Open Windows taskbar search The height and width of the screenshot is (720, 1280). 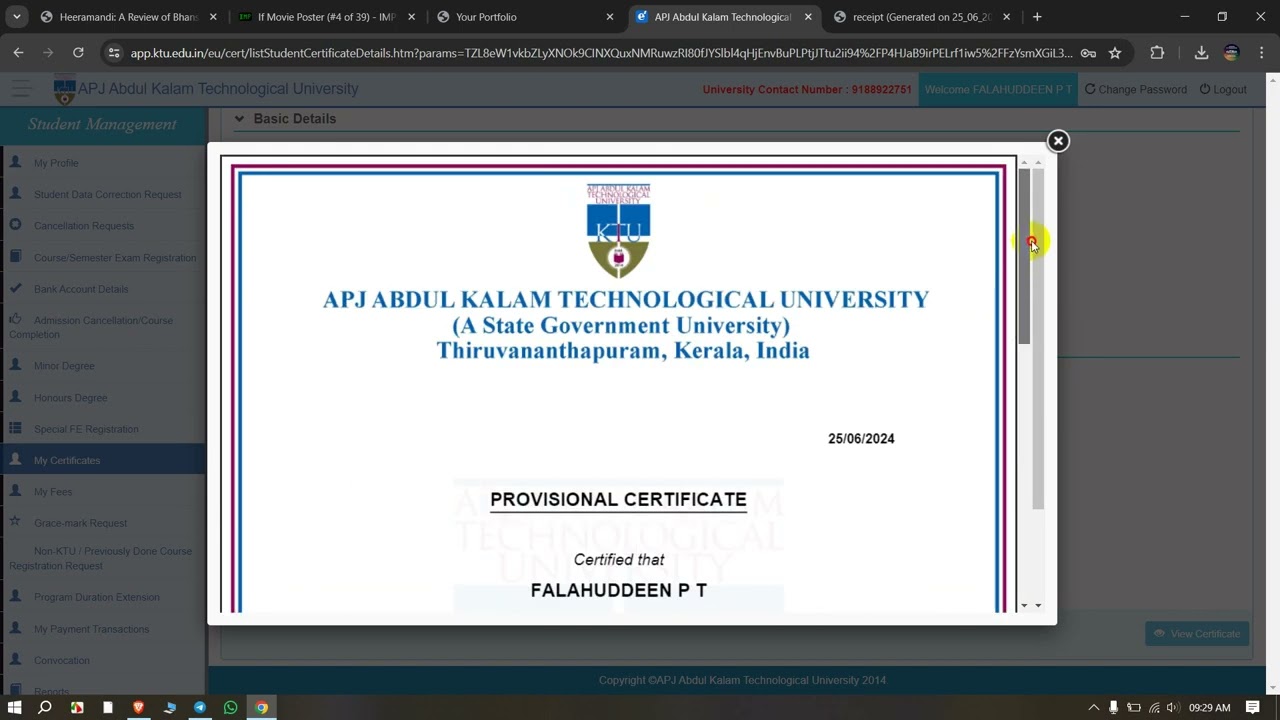pyautogui.click(x=45, y=707)
